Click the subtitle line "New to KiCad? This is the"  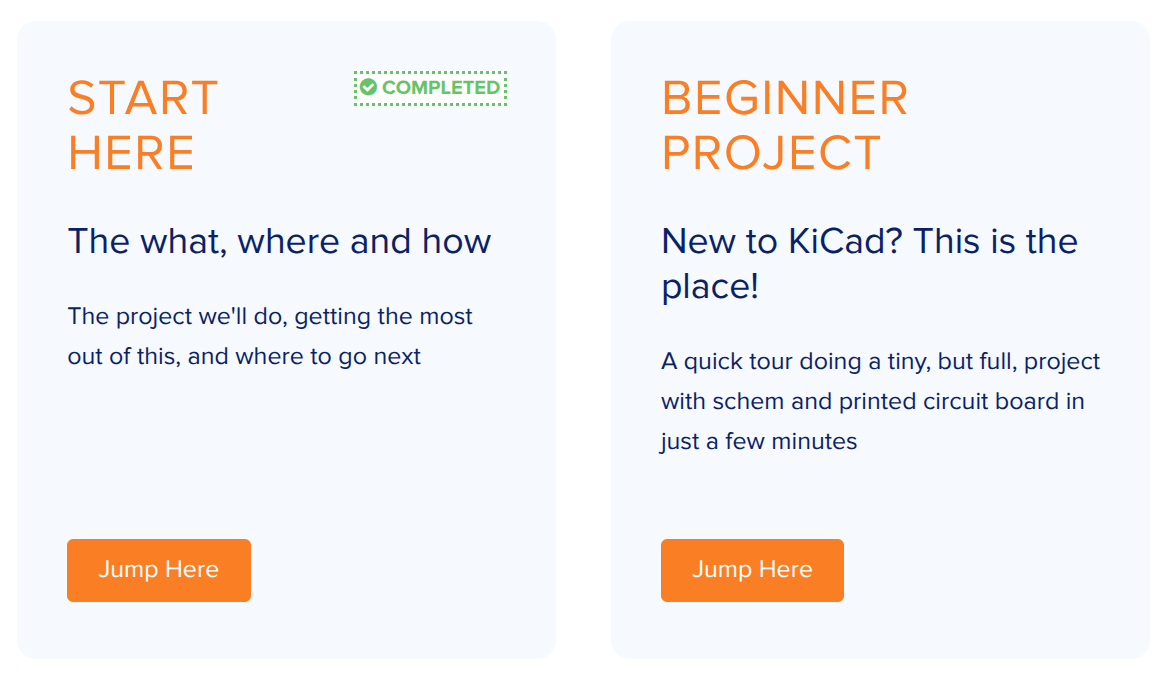[x=869, y=241]
